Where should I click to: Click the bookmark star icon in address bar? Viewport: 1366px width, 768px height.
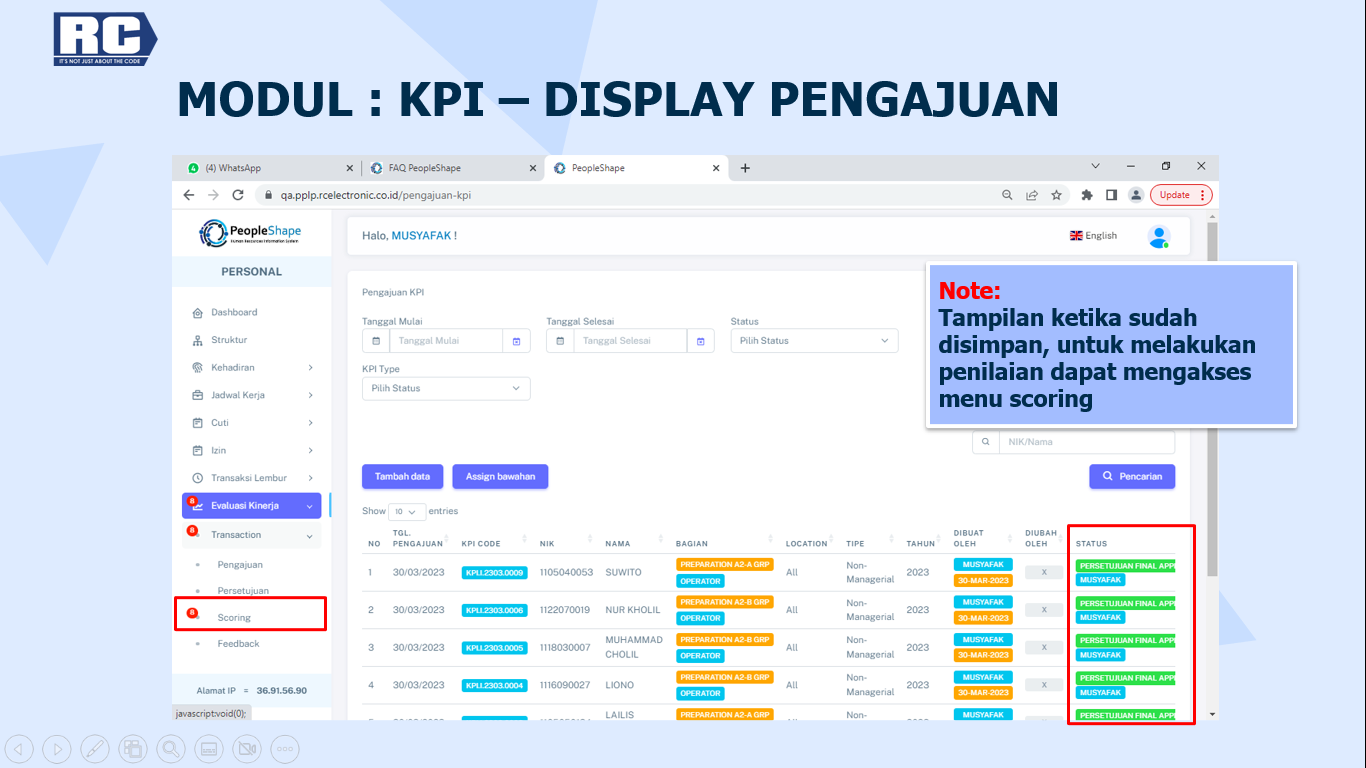[x=1056, y=195]
